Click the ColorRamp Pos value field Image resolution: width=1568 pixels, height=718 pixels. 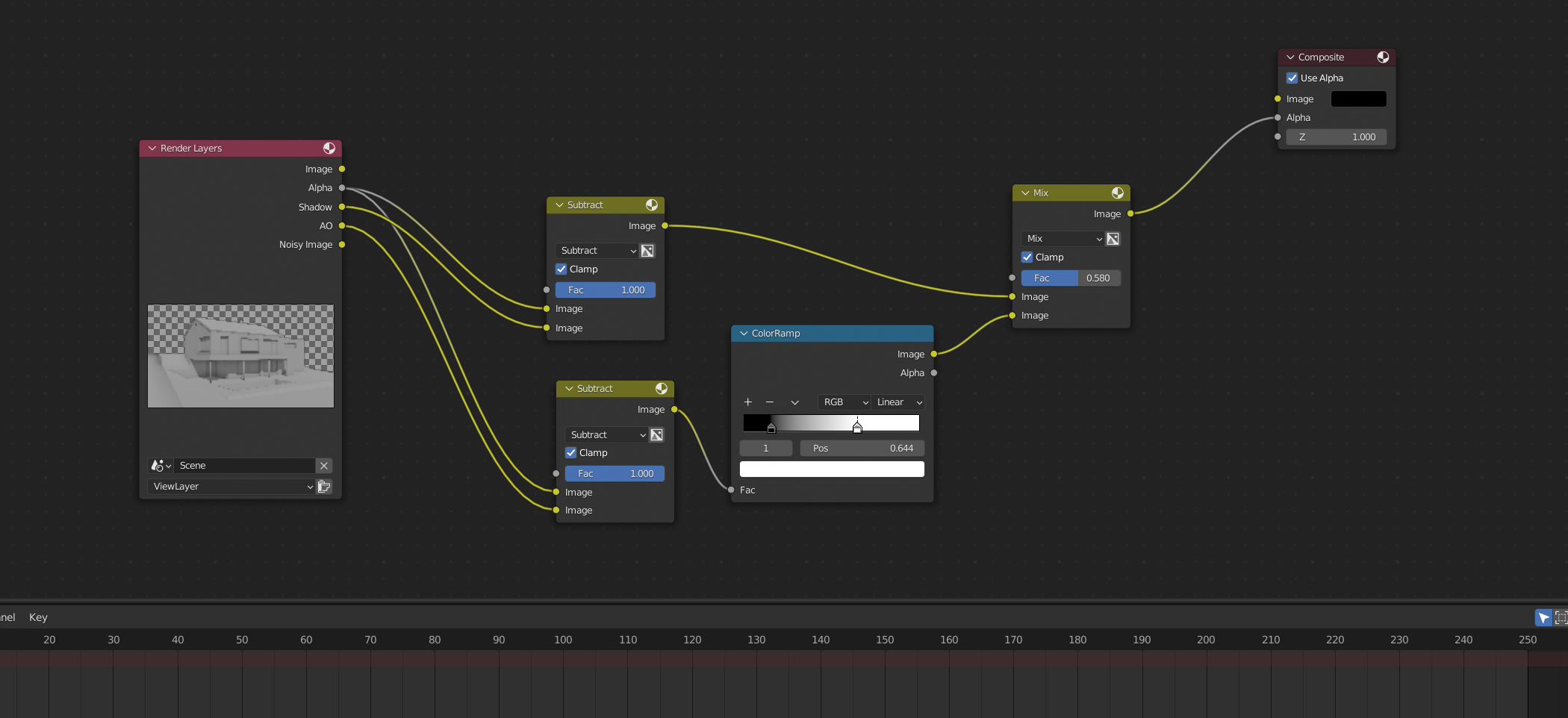click(862, 449)
